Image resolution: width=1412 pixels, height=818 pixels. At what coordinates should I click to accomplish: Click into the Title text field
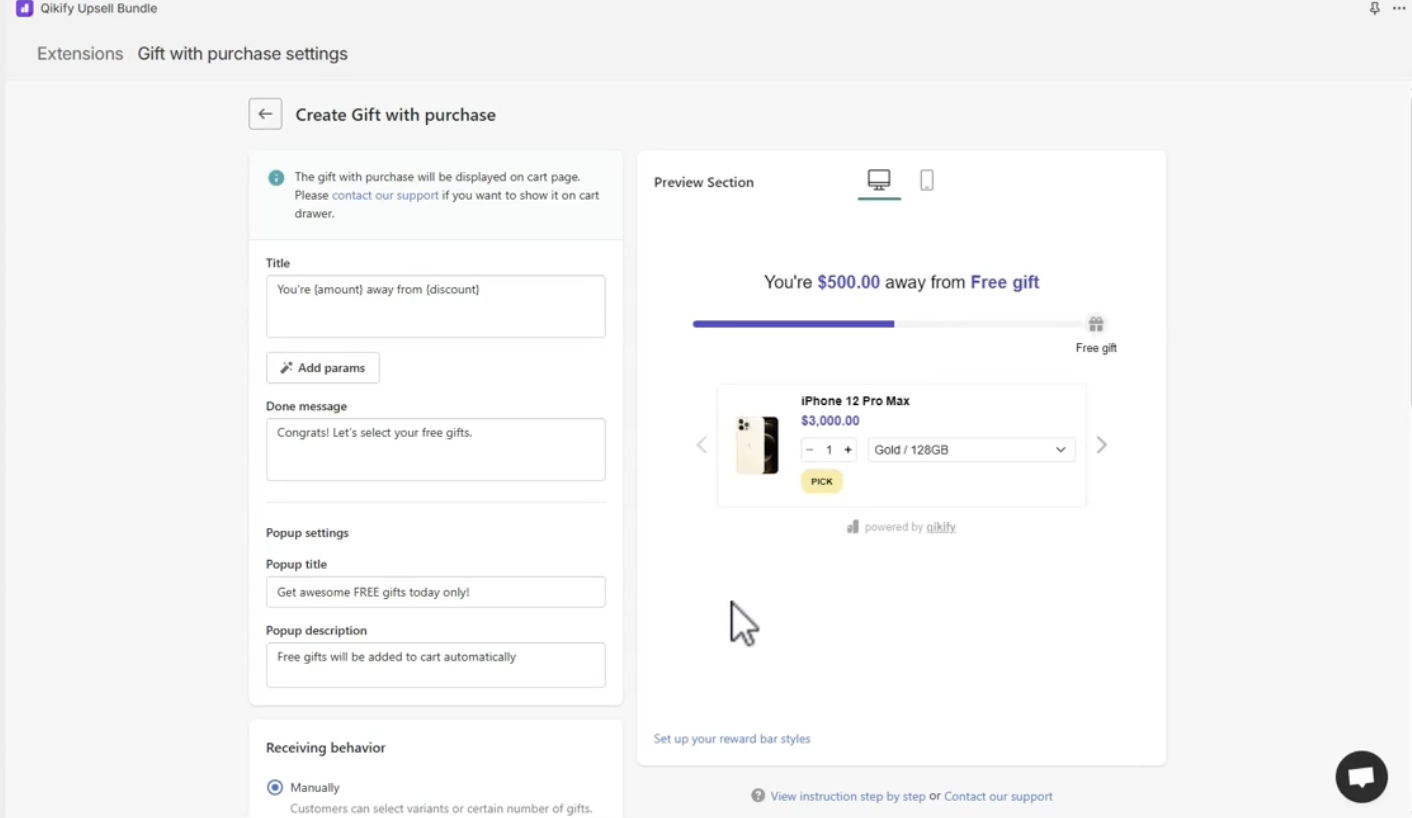tap(436, 307)
